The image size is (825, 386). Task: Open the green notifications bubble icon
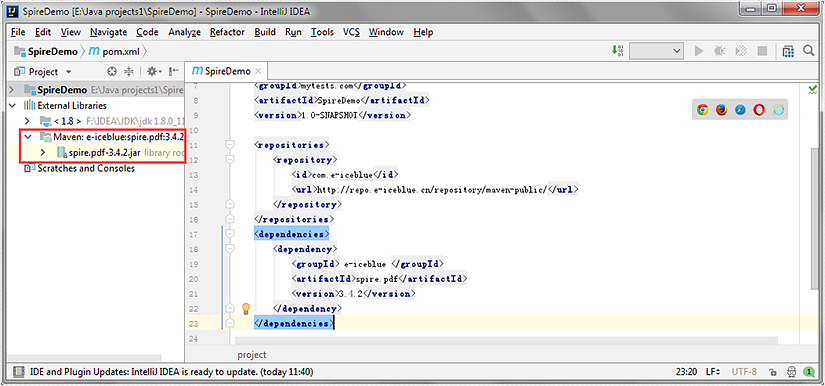(809, 372)
